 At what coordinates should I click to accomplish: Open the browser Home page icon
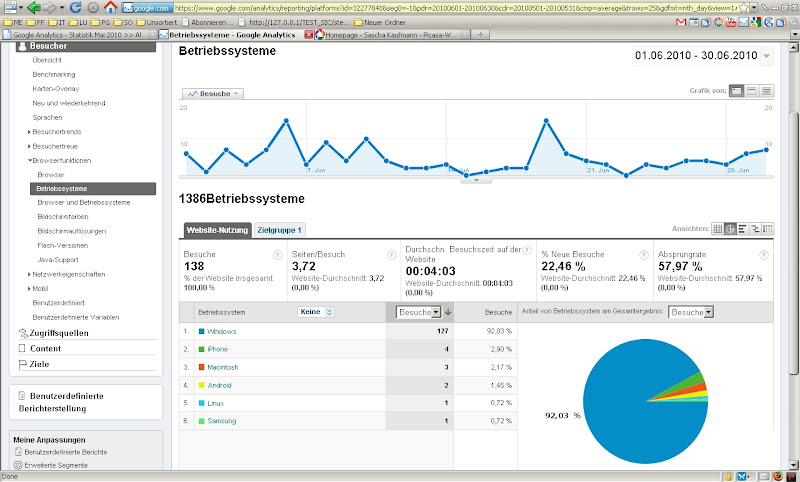coord(110,7)
